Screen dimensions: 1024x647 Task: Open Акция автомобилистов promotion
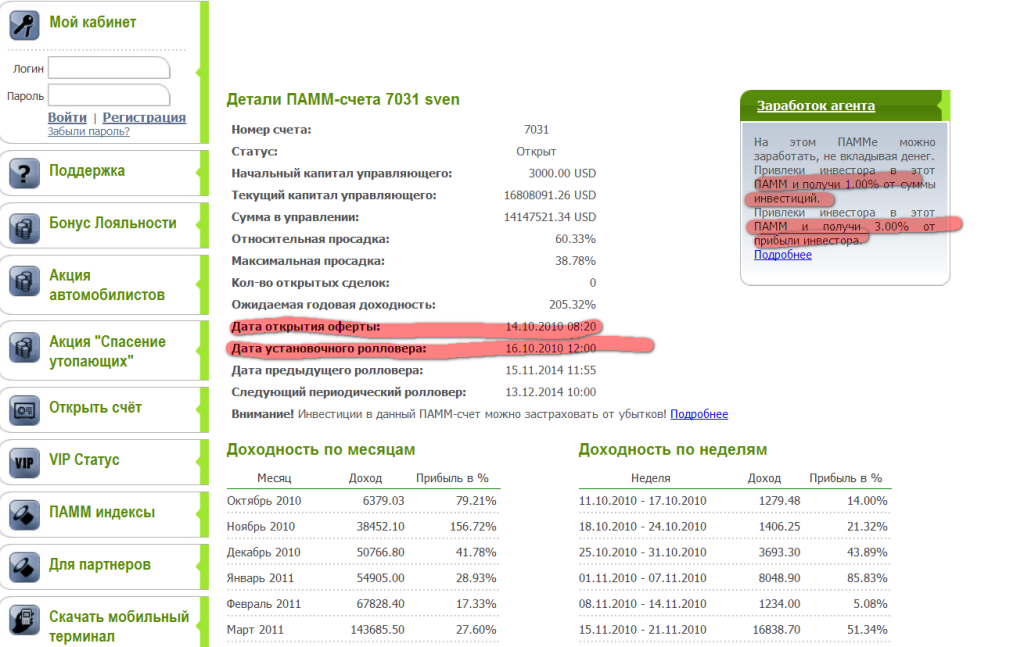click(107, 285)
